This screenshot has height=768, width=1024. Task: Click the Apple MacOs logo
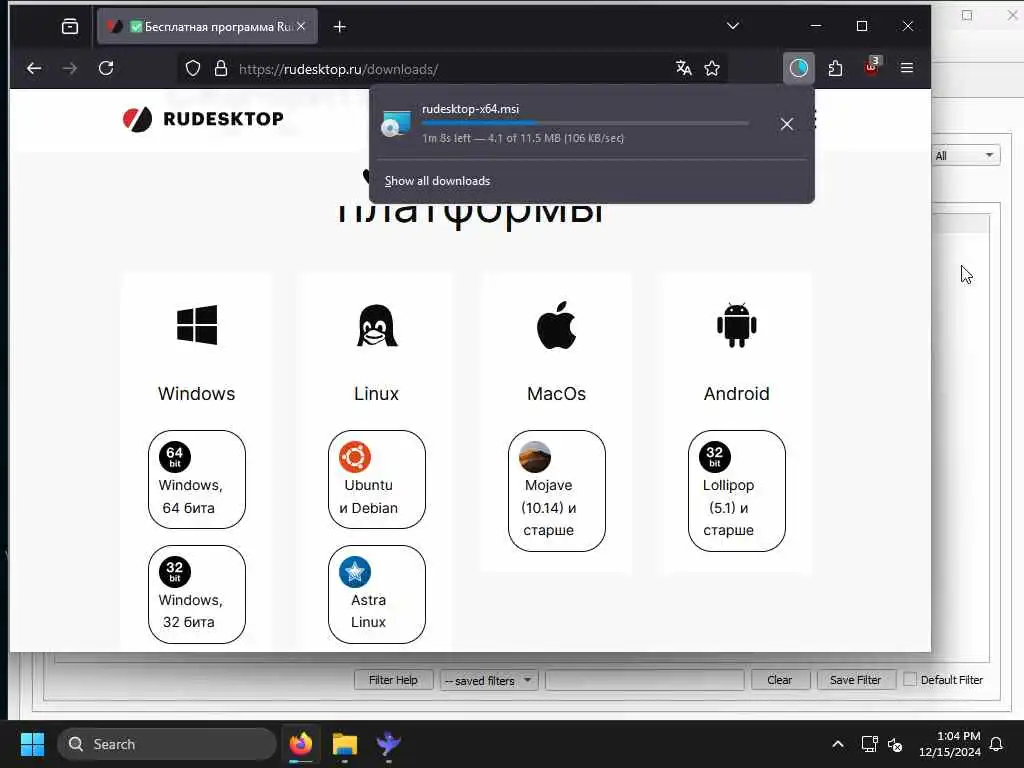point(556,325)
